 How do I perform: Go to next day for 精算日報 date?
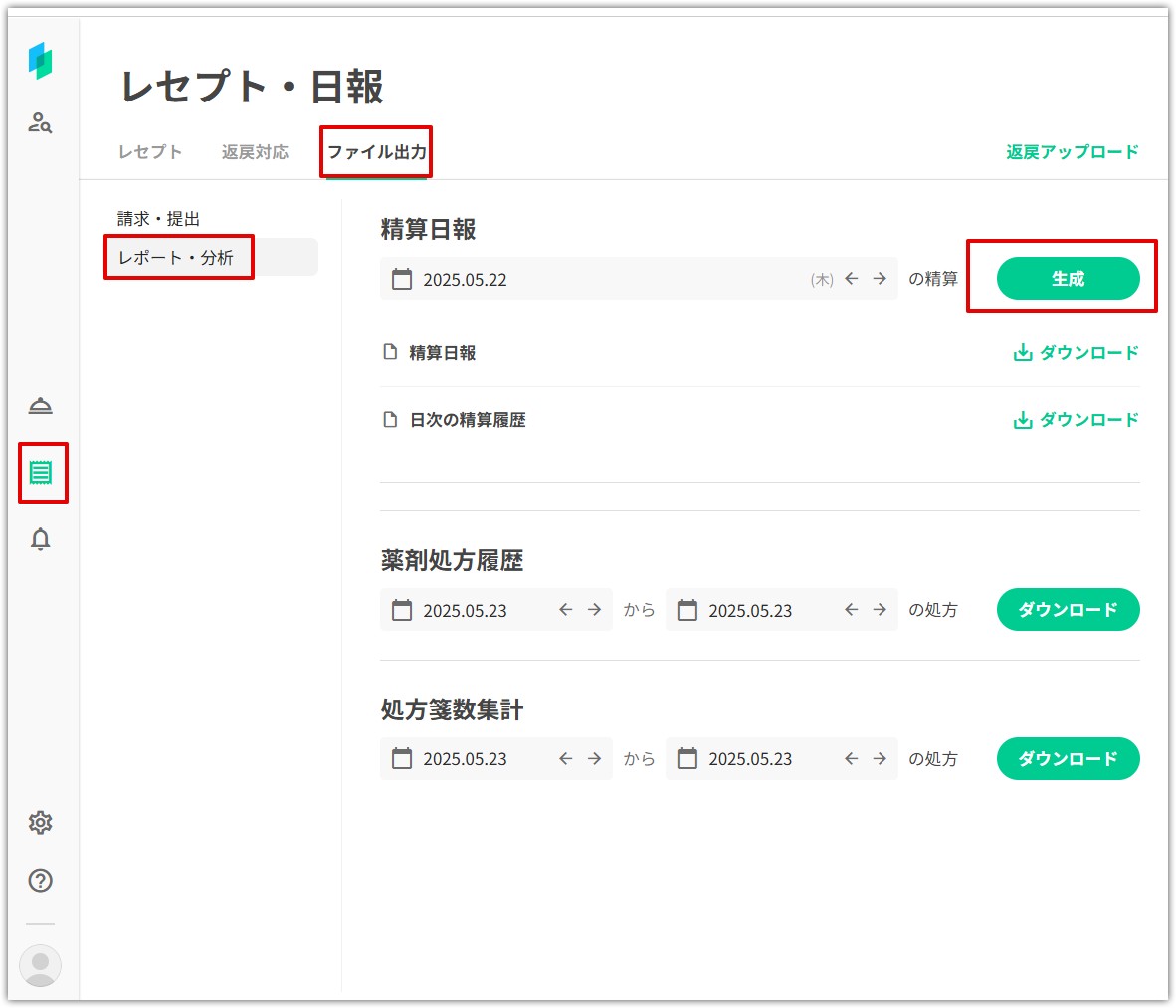[880, 279]
